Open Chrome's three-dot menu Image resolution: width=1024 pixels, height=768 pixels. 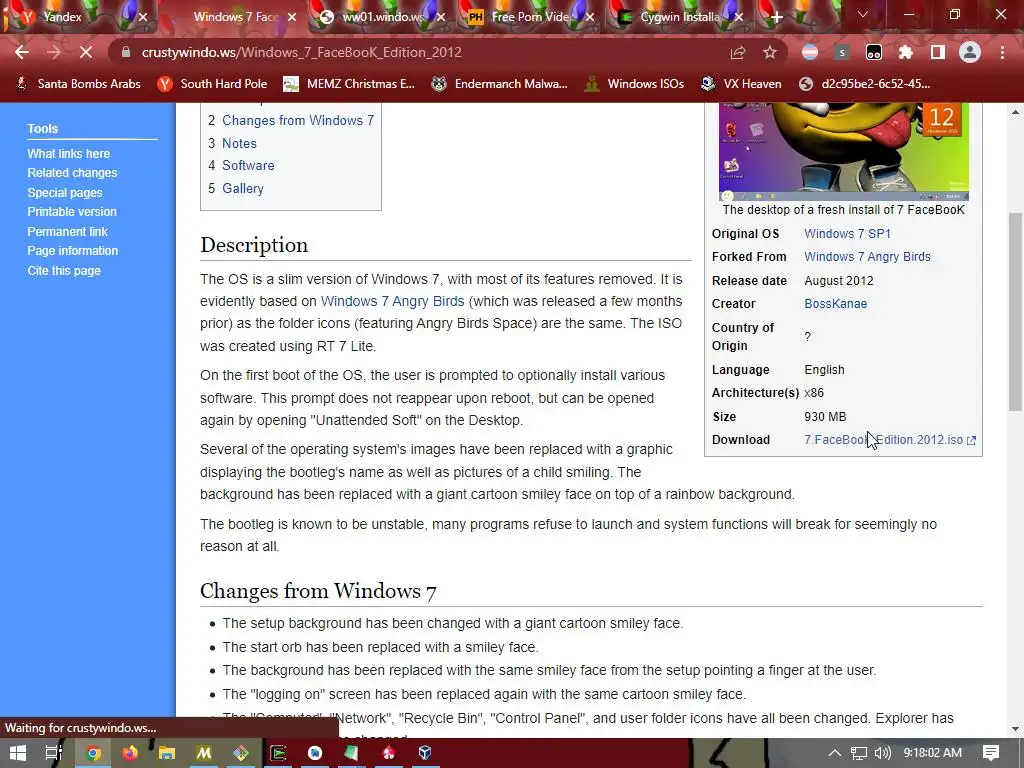(1002, 52)
